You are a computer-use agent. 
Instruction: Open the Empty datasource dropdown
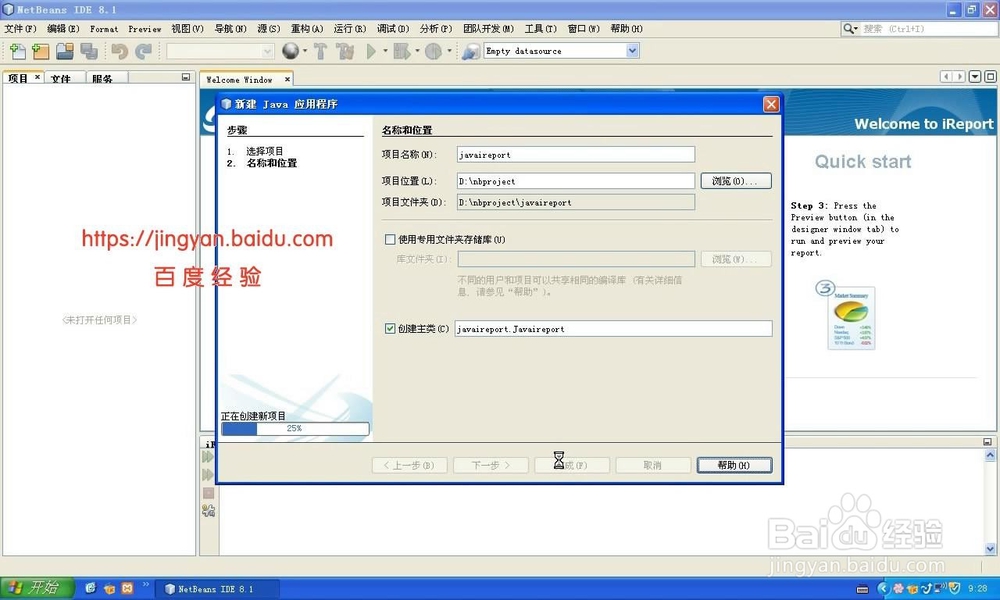(x=632, y=51)
